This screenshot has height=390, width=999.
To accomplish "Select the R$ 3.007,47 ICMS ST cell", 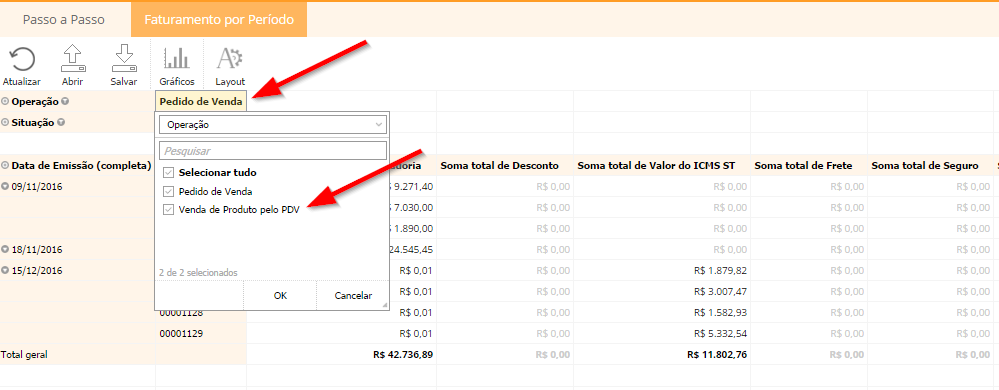I will (721, 291).
